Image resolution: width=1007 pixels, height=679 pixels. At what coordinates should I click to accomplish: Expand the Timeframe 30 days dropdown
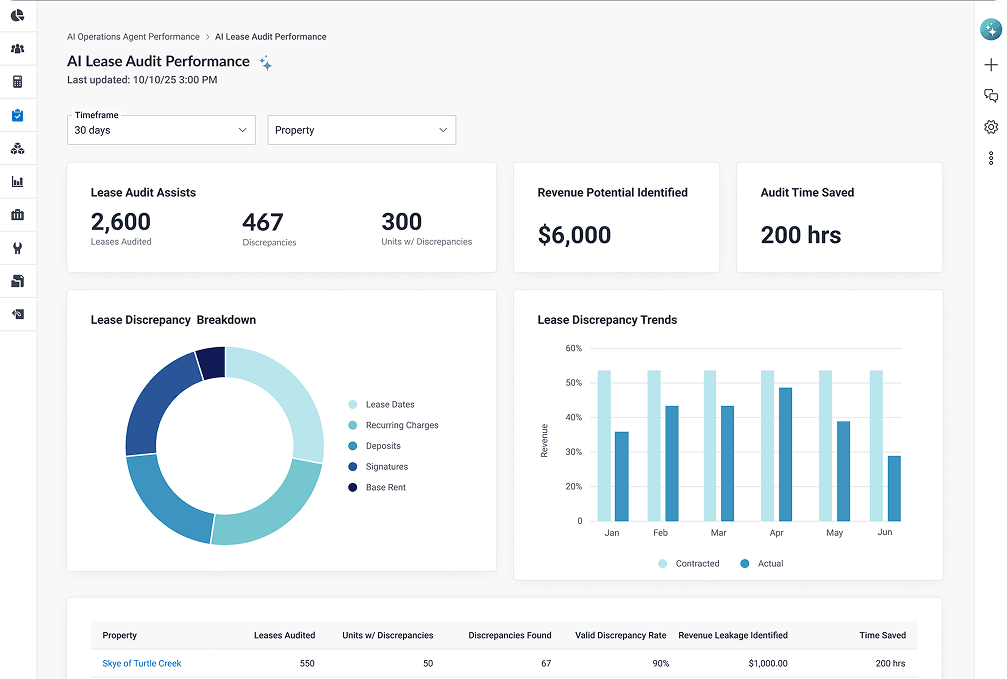click(x=161, y=130)
